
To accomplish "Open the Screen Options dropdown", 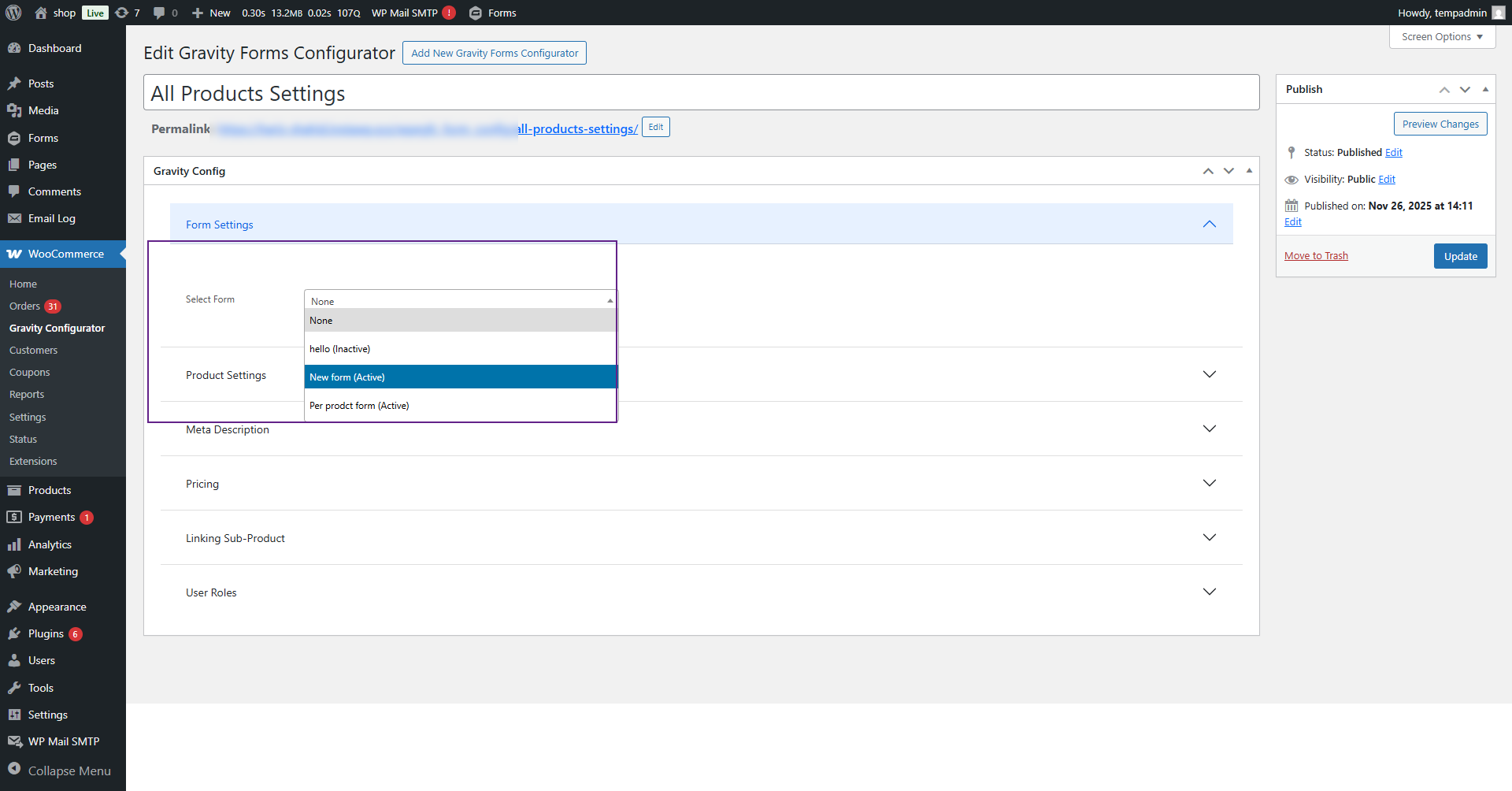I will coord(1442,37).
